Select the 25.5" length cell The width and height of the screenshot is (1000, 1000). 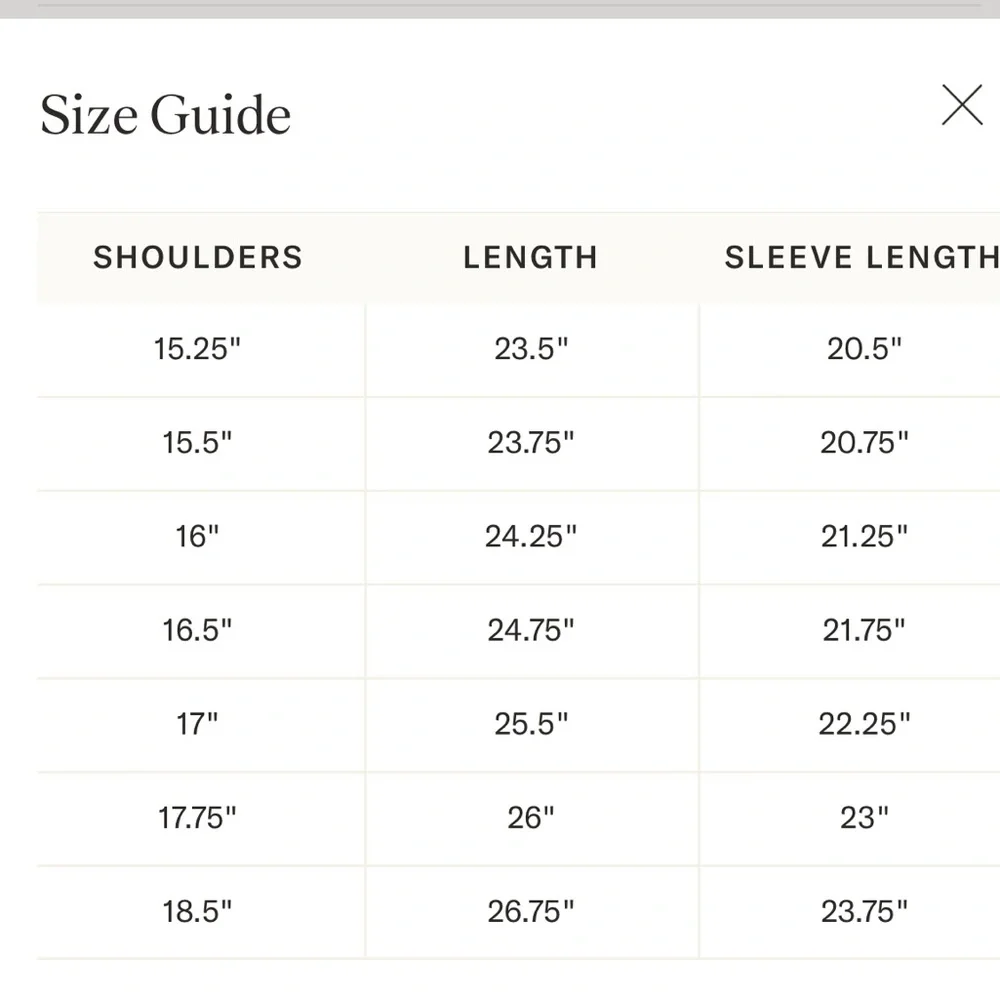pos(531,724)
